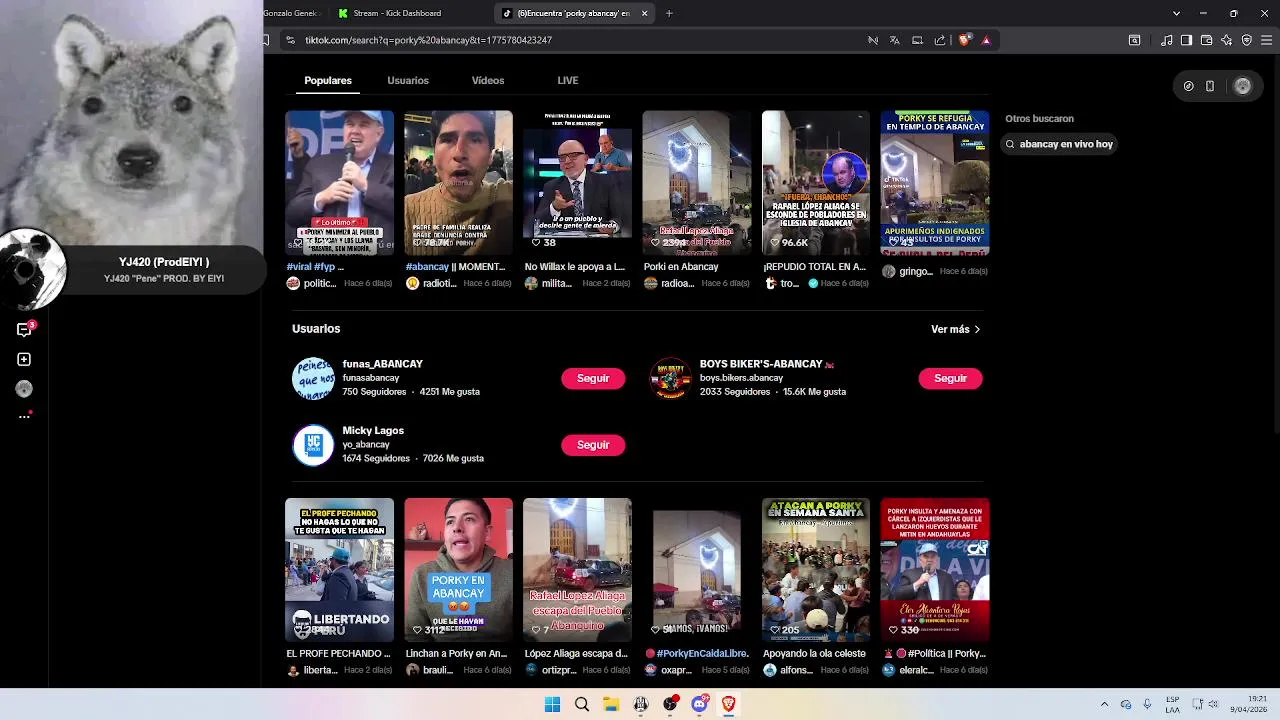Open 'Porky en Abancay' red video thumbnail

[x=458, y=570]
